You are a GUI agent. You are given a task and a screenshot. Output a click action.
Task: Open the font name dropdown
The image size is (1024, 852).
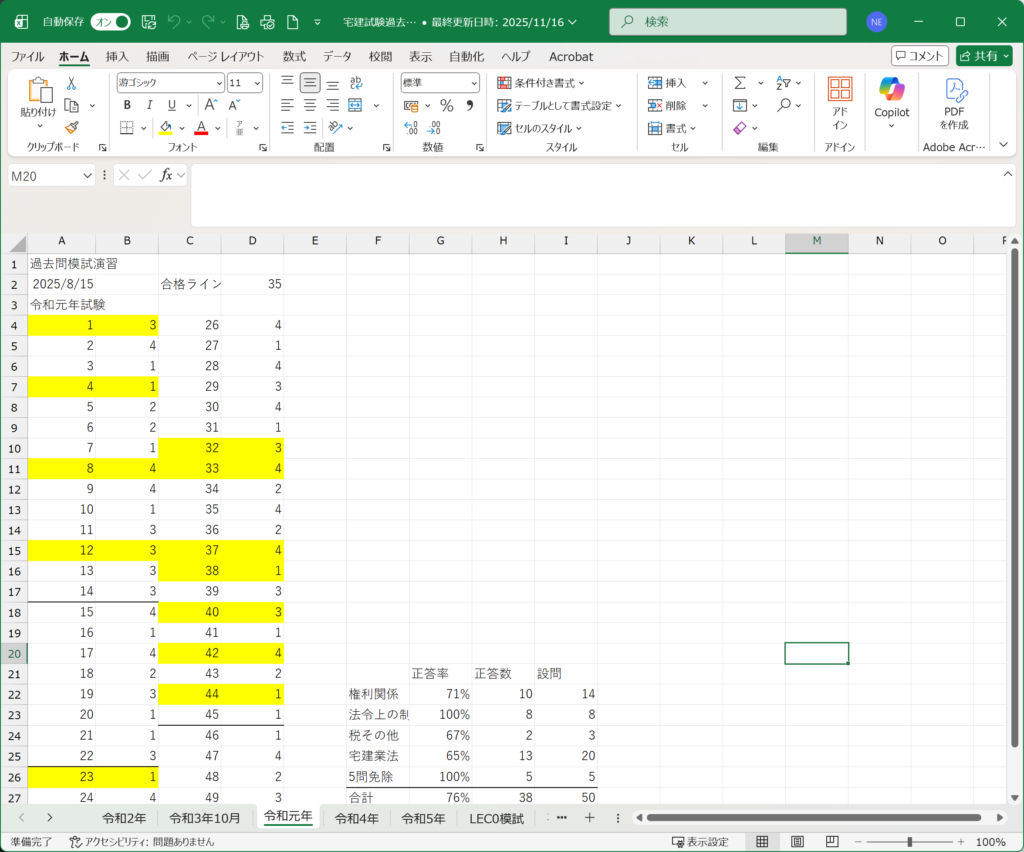[x=218, y=83]
